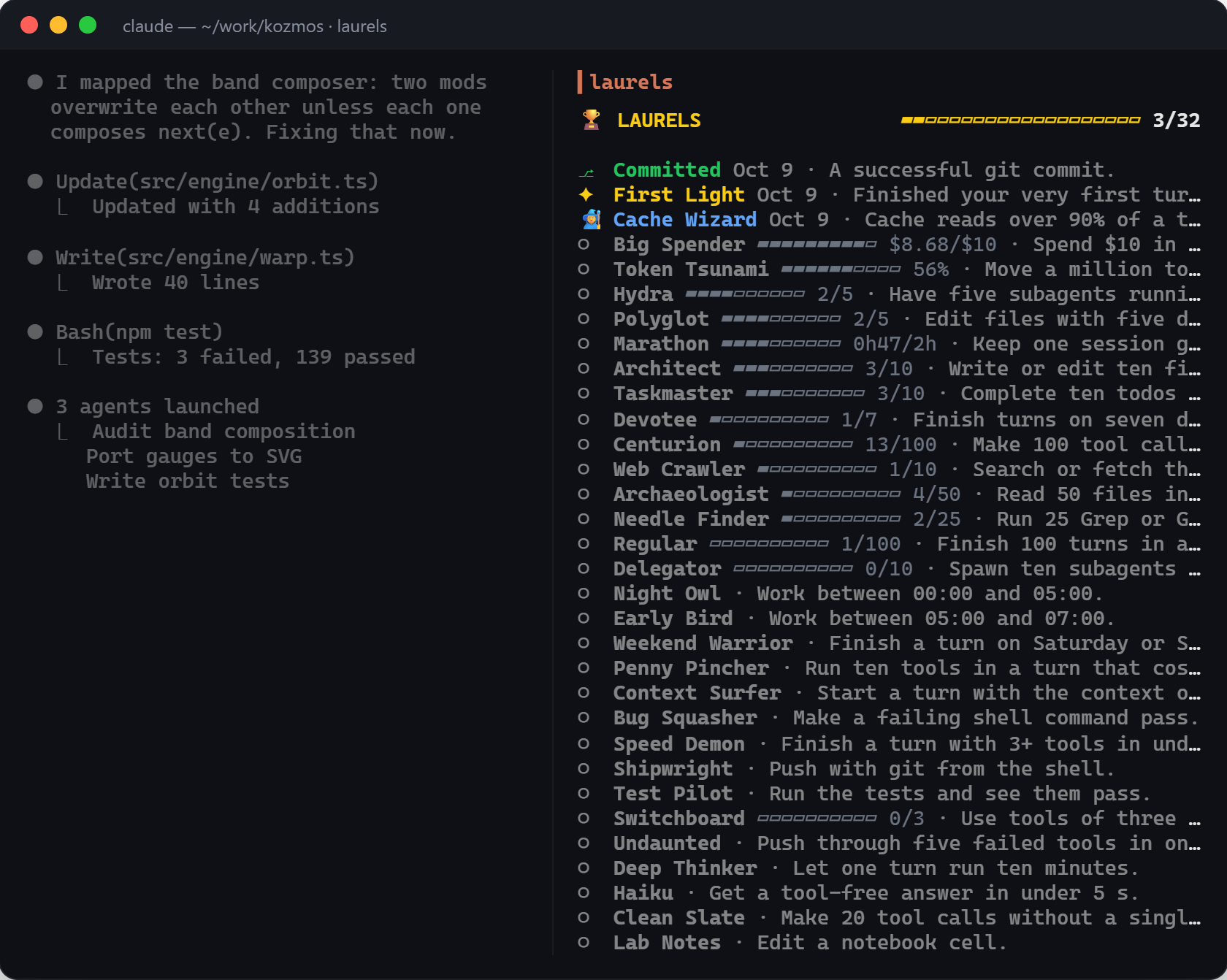The width and height of the screenshot is (1227, 980).
Task: Click the empty circle marker for Lab Notes
Action: click(584, 942)
